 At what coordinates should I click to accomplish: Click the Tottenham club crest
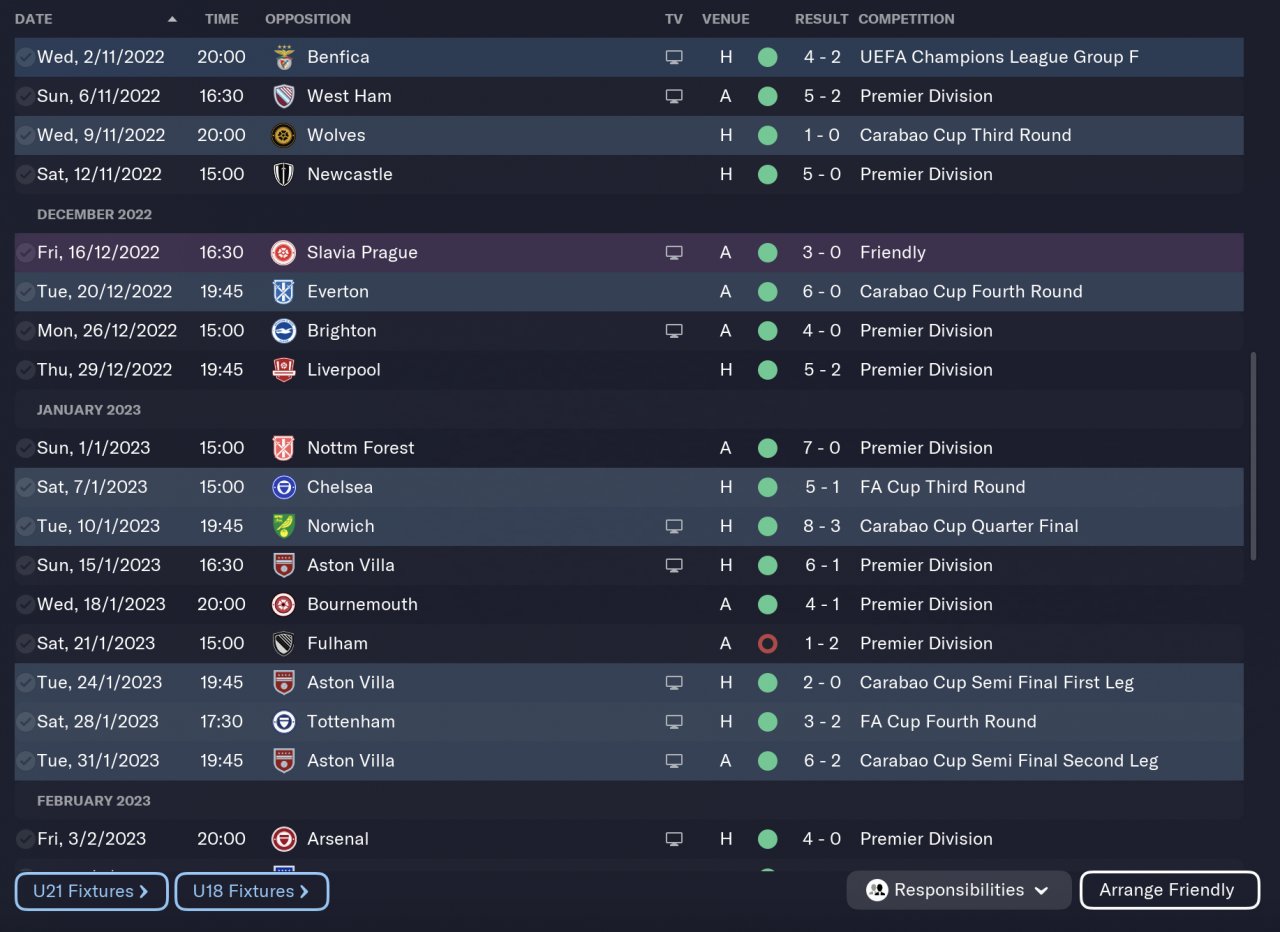pos(284,721)
